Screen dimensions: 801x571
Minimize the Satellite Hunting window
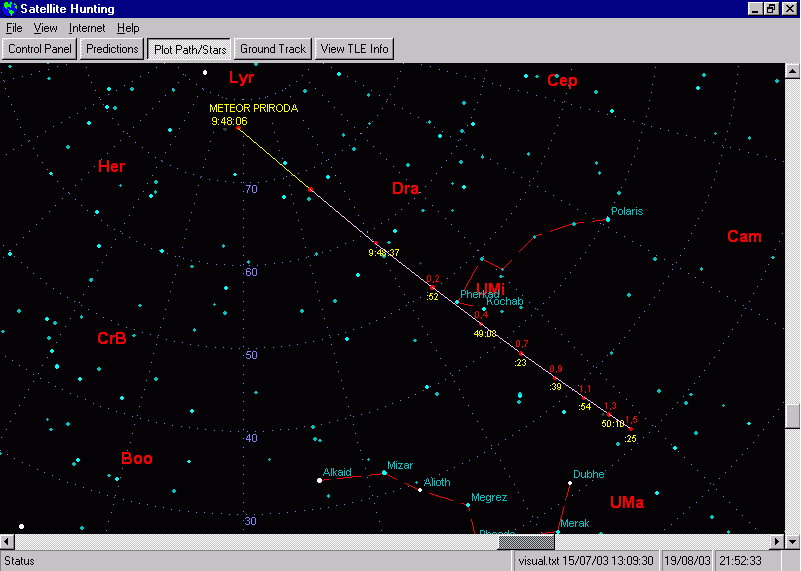pyautogui.click(x=756, y=9)
